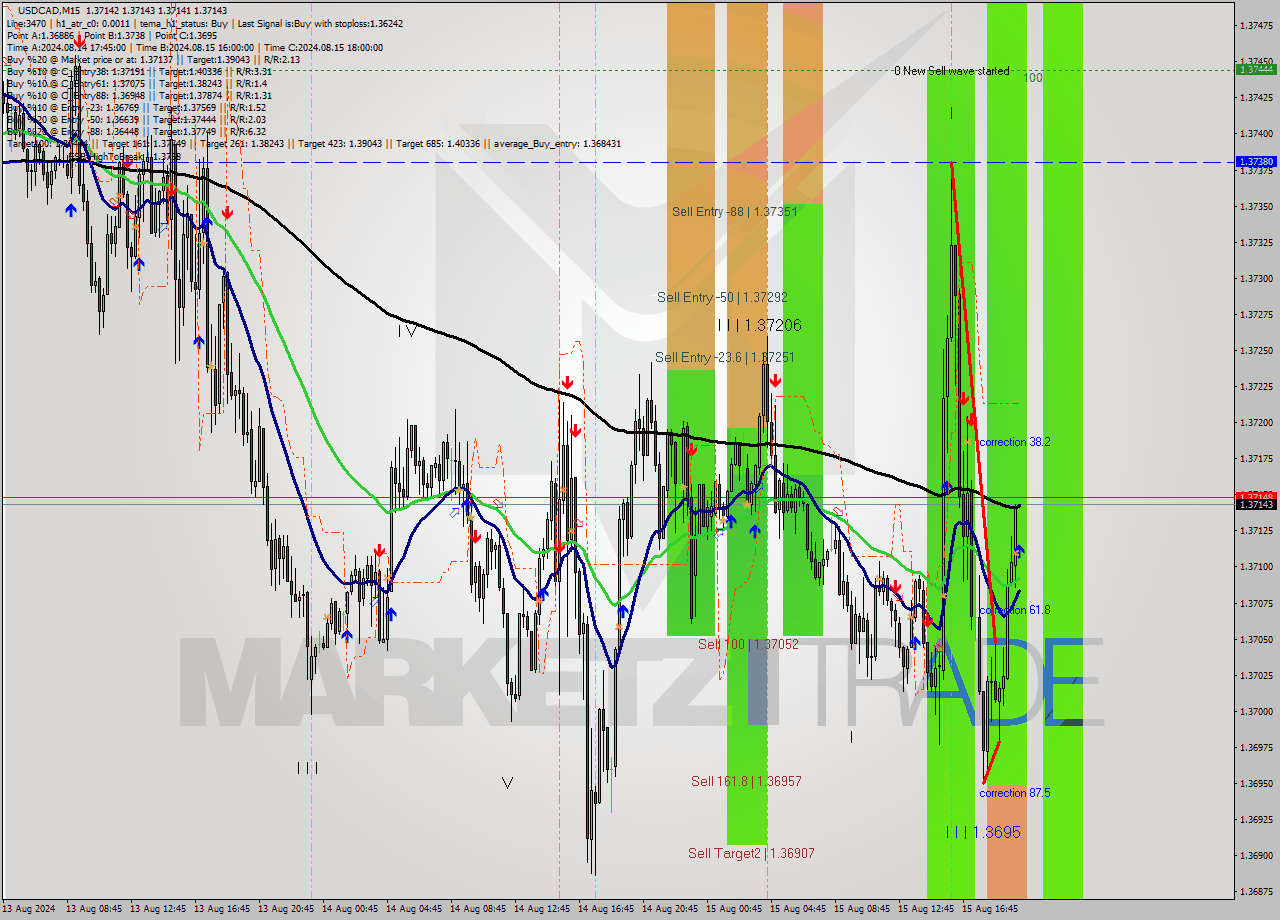Click the "correction 61.8" label

pyautogui.click(x=1014, y=609)
